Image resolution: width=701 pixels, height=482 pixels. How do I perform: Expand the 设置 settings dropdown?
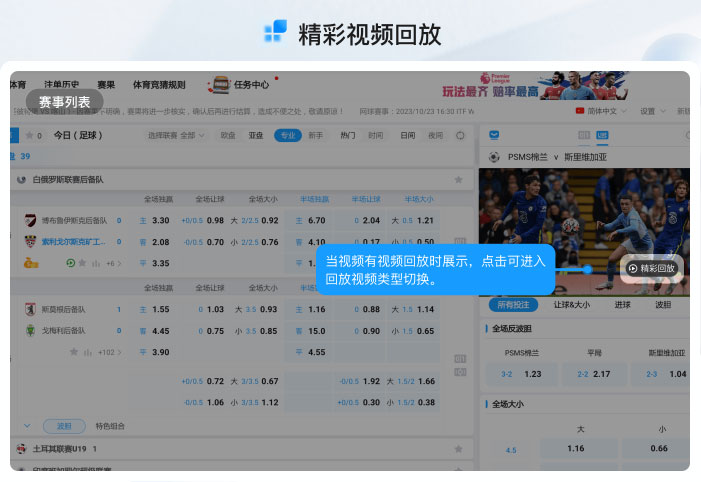click(x=652, y=111)
